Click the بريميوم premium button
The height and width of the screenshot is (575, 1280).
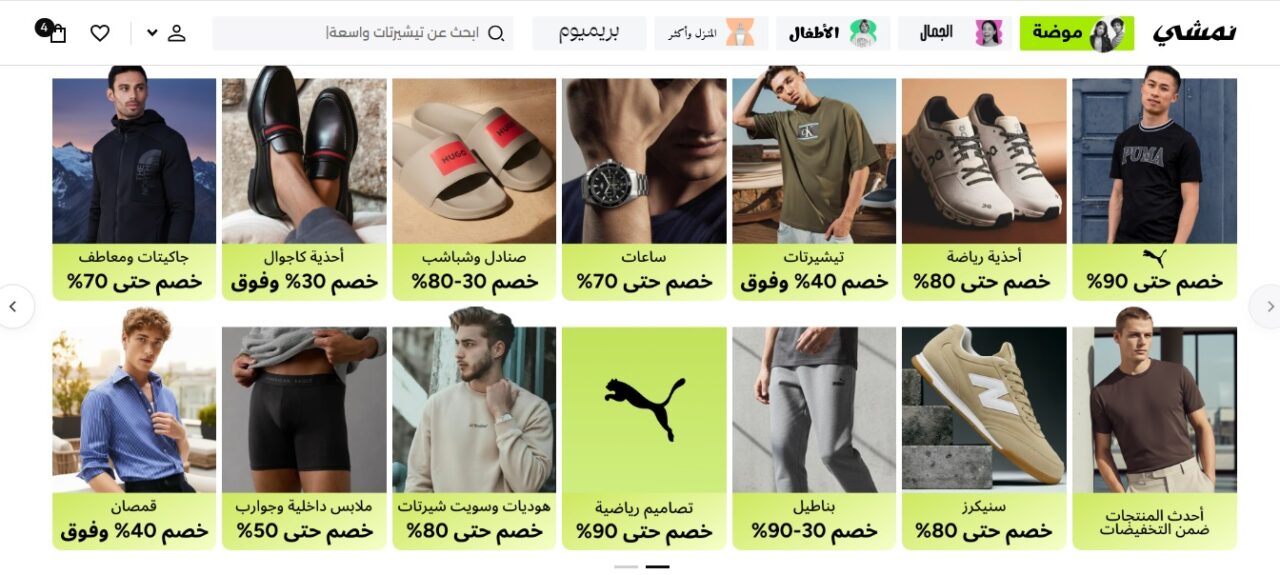(589, 33)
